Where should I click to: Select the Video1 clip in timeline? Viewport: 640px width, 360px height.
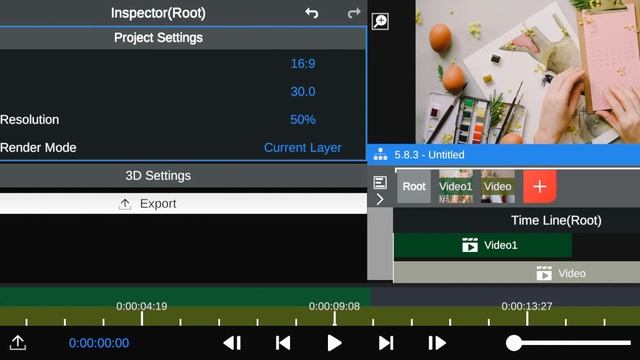(x=483, y=245)
